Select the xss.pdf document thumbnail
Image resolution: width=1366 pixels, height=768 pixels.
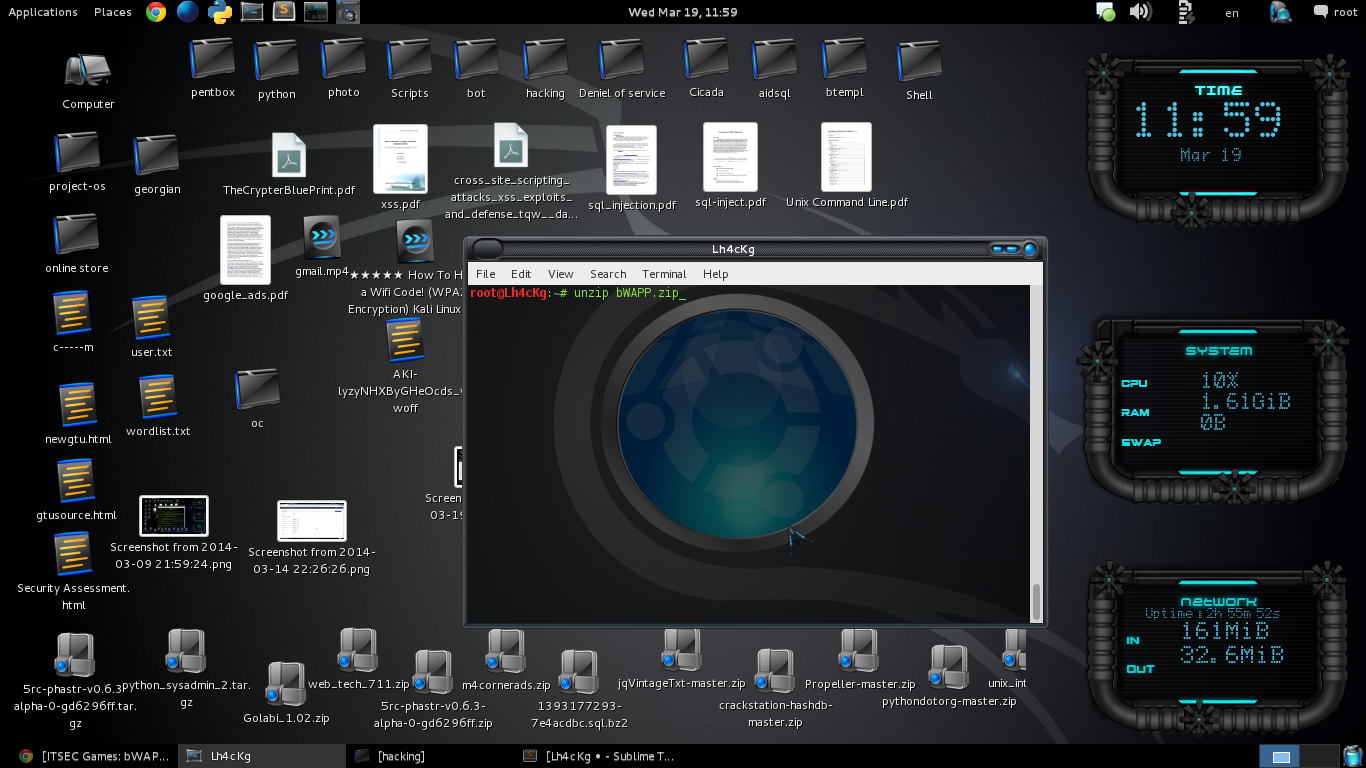click(400, 159)
